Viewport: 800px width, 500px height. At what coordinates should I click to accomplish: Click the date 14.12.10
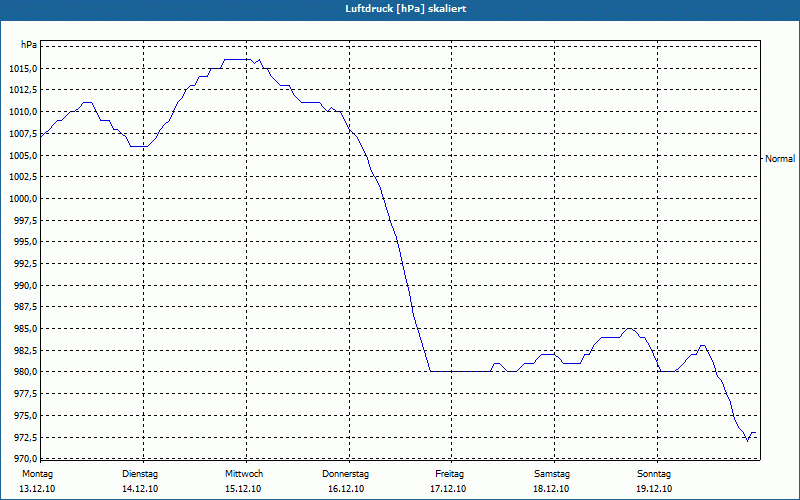(140, 489)
